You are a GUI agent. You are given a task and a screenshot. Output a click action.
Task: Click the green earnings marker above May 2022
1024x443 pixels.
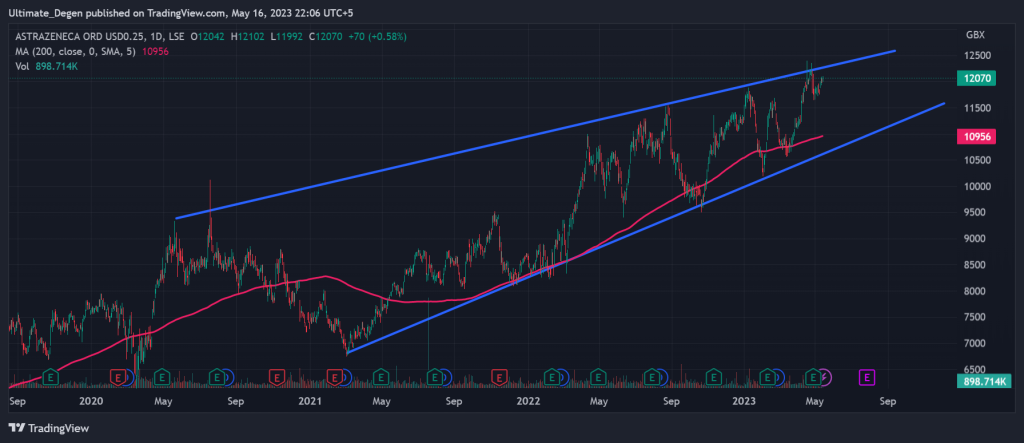[x=598, y=377]
